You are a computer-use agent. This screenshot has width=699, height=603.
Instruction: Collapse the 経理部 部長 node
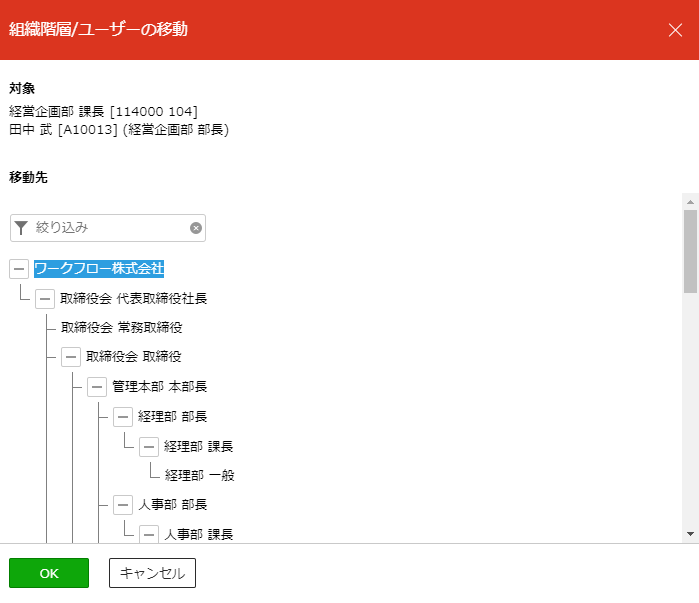122,416
